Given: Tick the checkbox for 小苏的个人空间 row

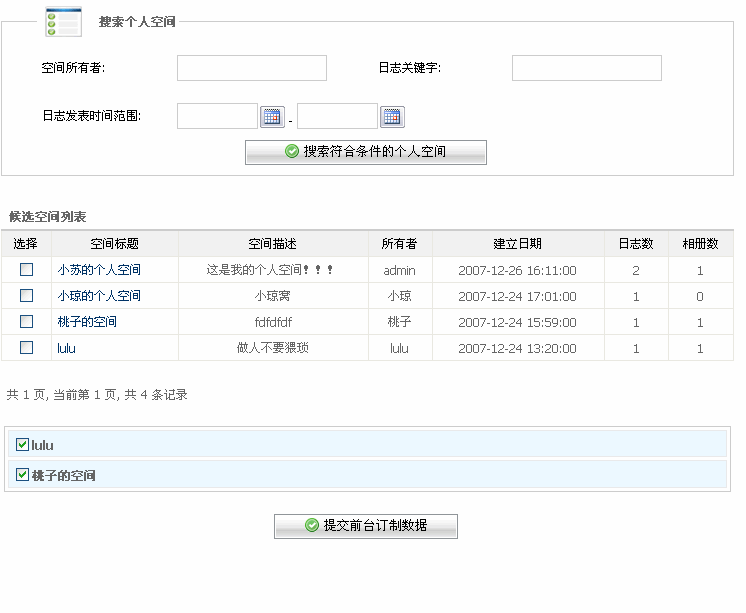Looking at the screenshot, I should 27,270.
